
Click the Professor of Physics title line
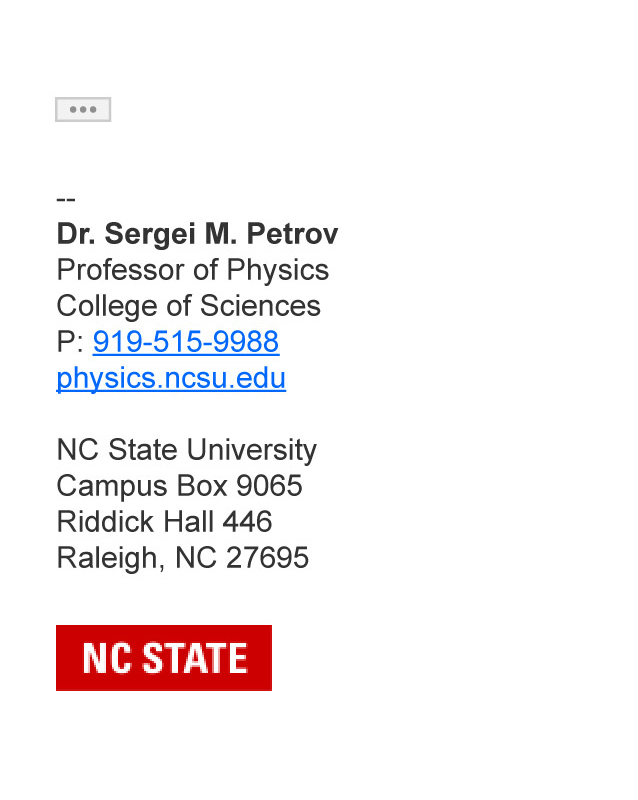click(193, 270)
